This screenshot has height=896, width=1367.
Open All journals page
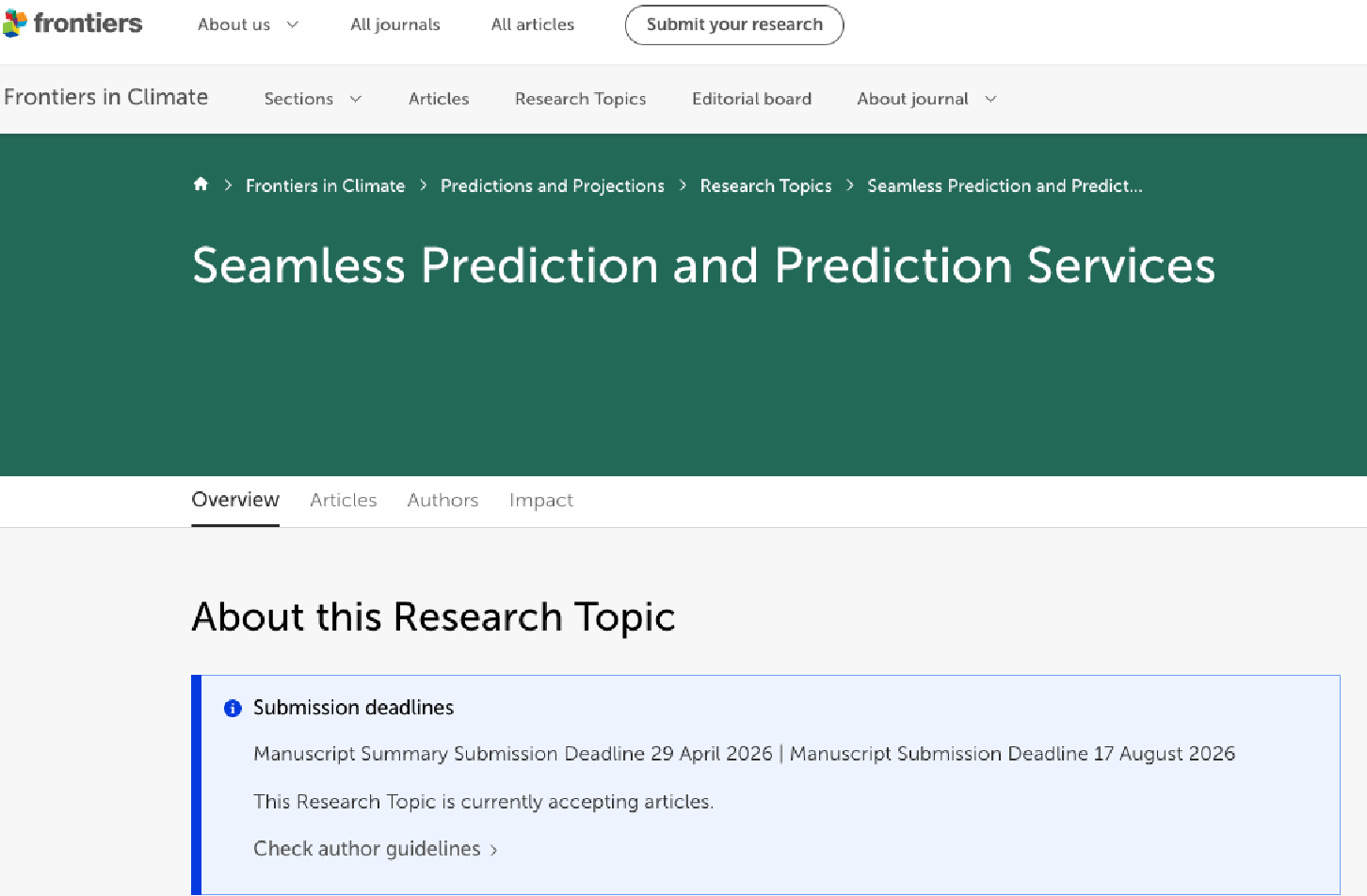point(395,24)
